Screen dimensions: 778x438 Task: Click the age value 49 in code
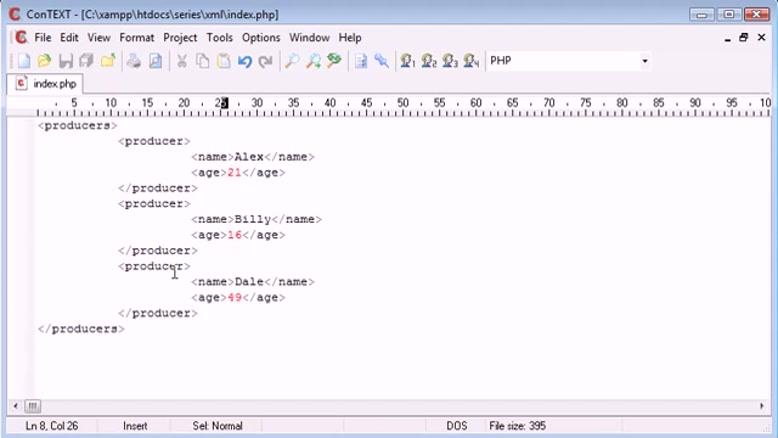(234, 298)
